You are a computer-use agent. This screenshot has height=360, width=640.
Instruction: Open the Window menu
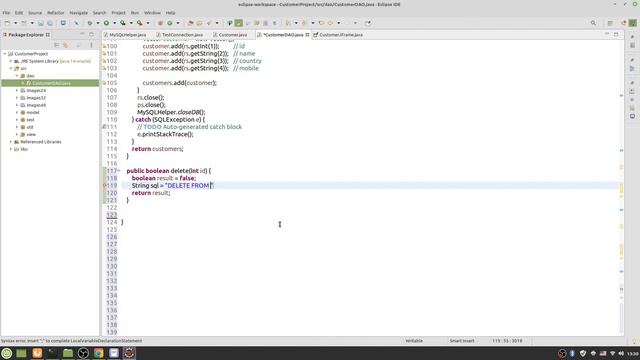152,13
